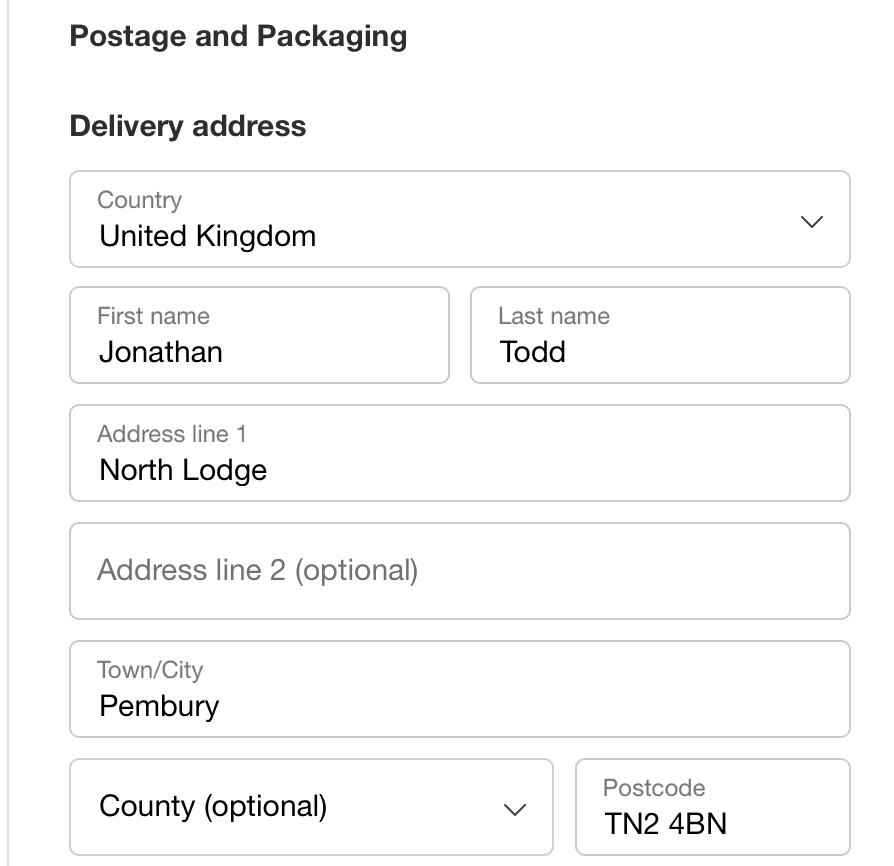
Task: Click the County dropdown chevron arrow
Action: pos(515,809)
